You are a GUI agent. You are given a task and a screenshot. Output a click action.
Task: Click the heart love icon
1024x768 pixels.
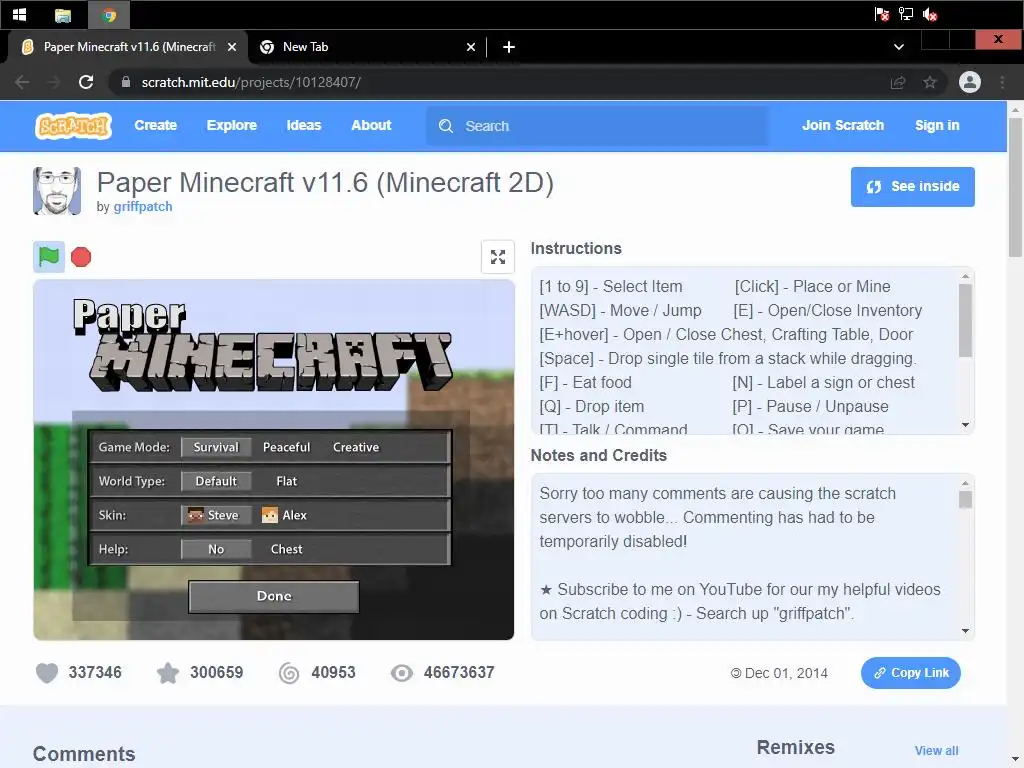(46, 673)
